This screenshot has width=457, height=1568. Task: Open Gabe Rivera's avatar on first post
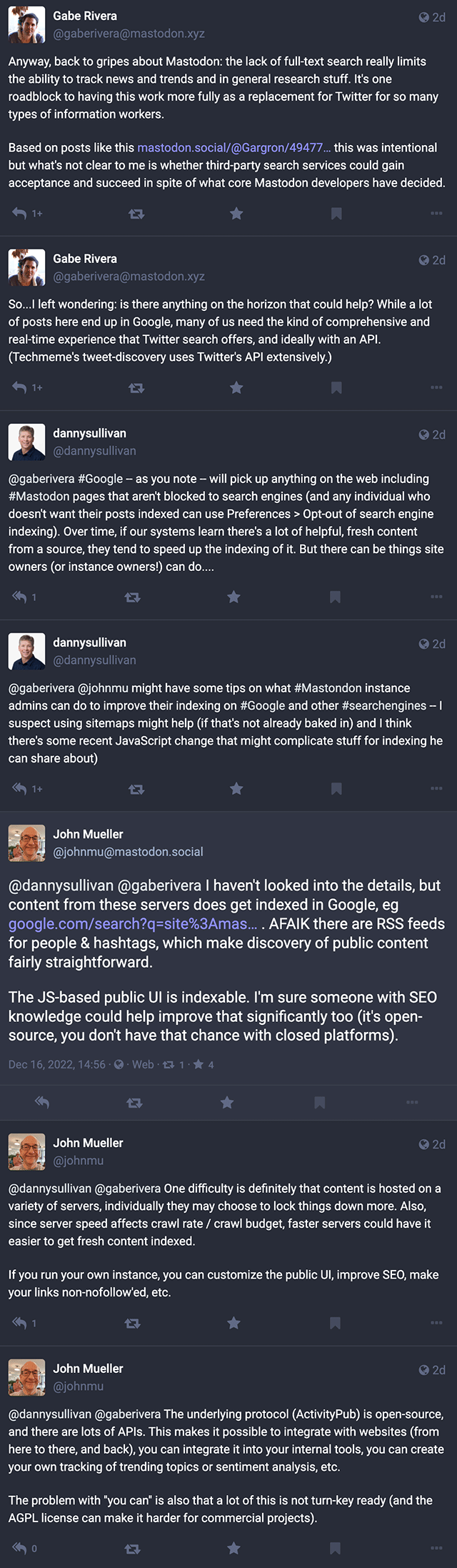coord(27,25)
